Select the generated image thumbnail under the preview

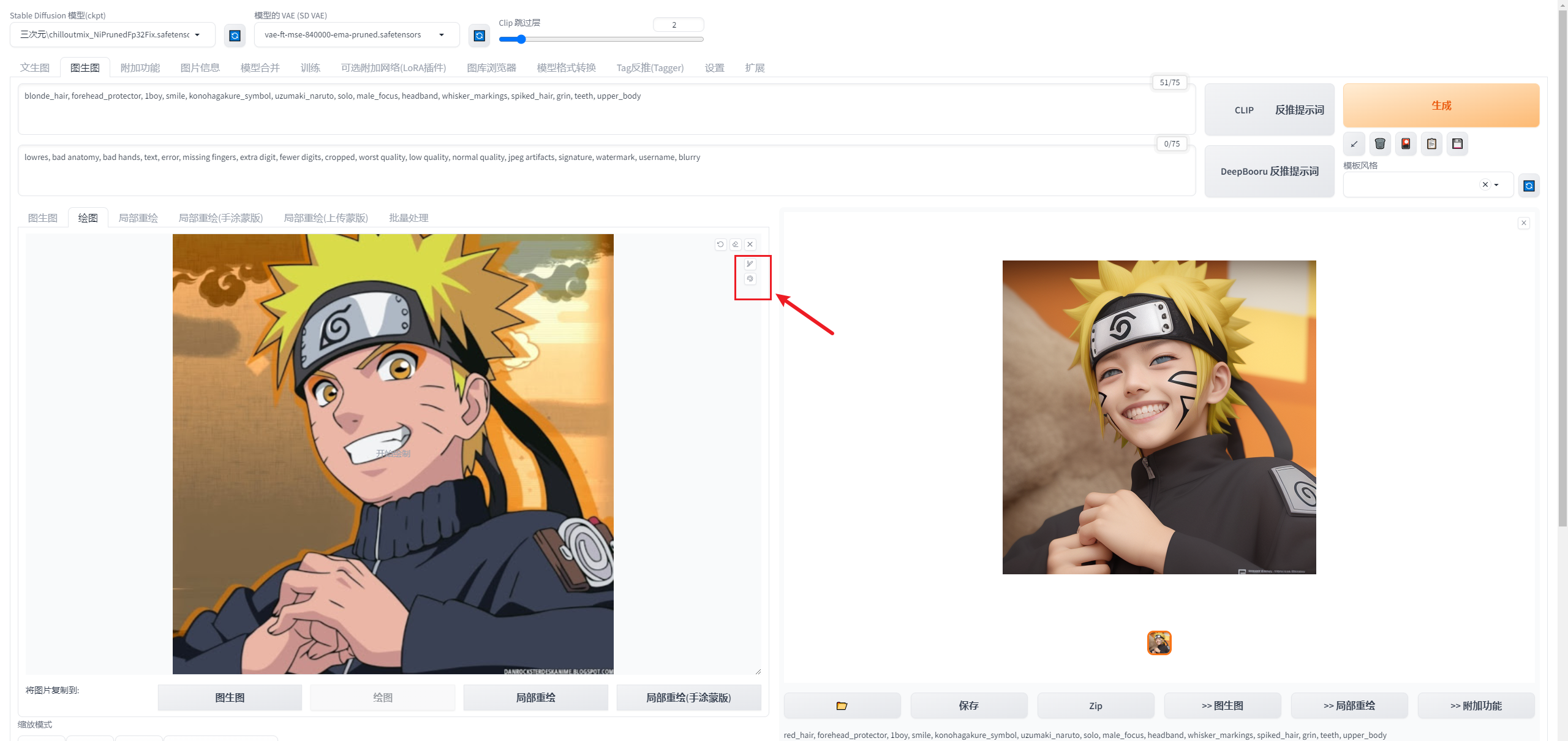[1159, 643]
